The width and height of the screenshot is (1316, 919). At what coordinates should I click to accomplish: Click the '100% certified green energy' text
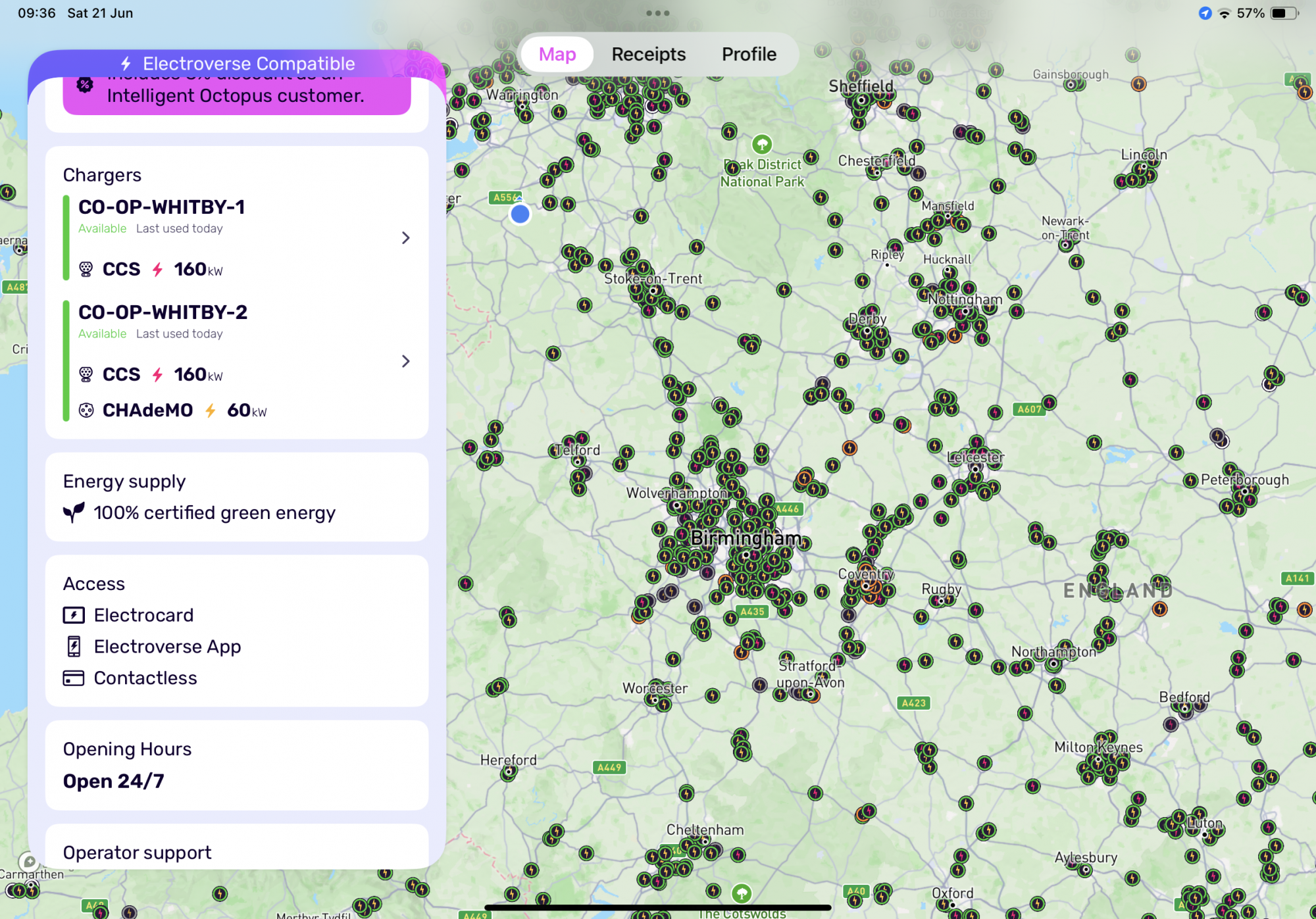click(215, 512)
